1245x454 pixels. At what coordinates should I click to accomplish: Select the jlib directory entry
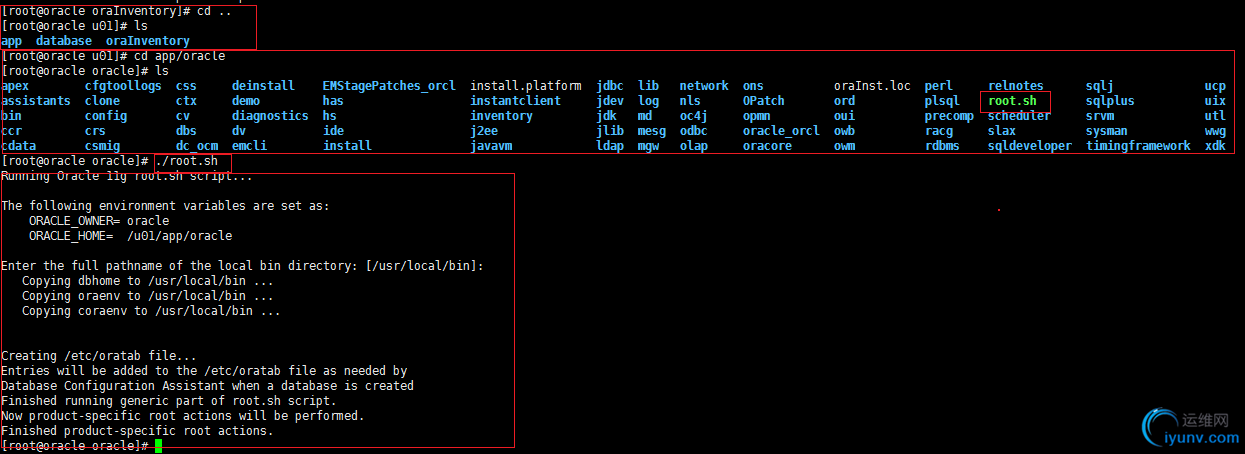click(610, 131)
